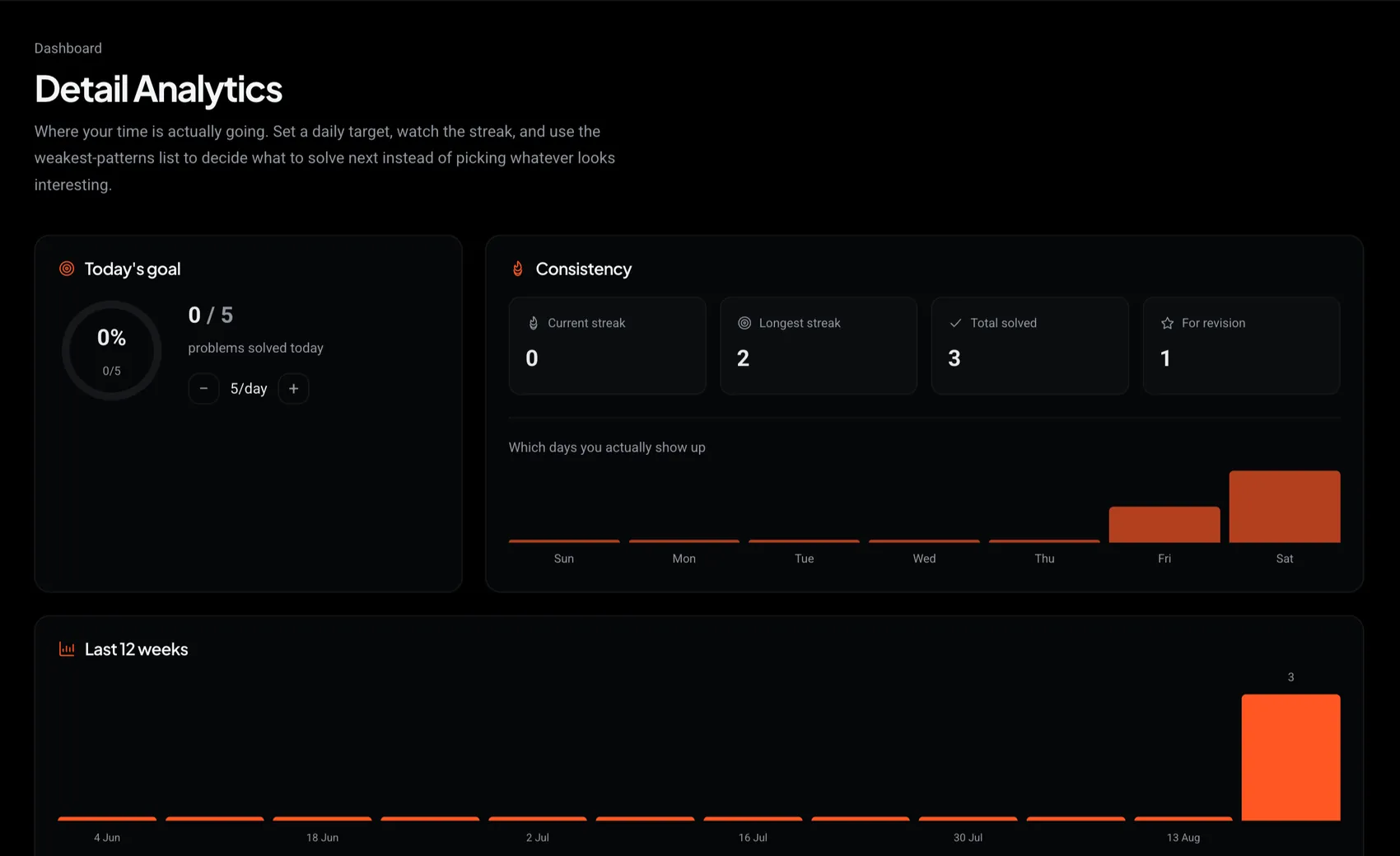
Task: Click the Consistency heading text
Action: [584, 269]
